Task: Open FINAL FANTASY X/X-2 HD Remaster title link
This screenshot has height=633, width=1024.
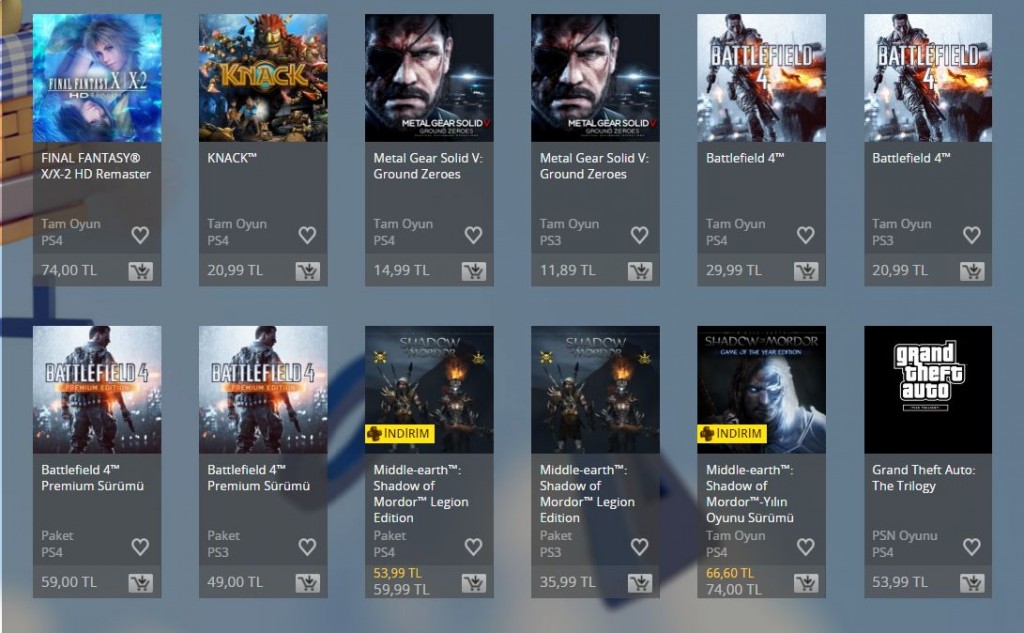Action: click(x=96, y=166)
